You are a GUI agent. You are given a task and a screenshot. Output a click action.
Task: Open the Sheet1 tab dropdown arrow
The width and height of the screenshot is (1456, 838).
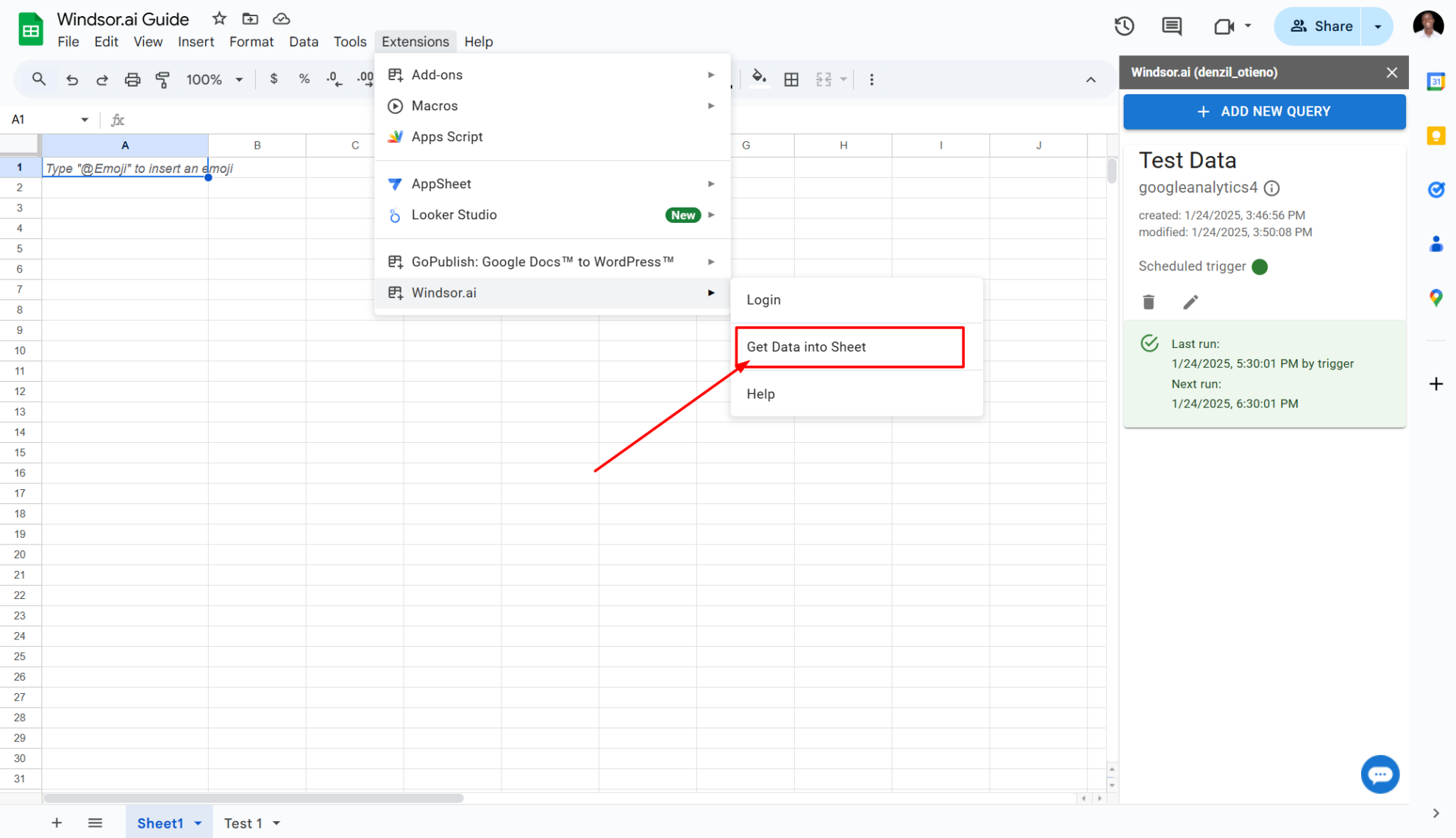click(198, 823)
